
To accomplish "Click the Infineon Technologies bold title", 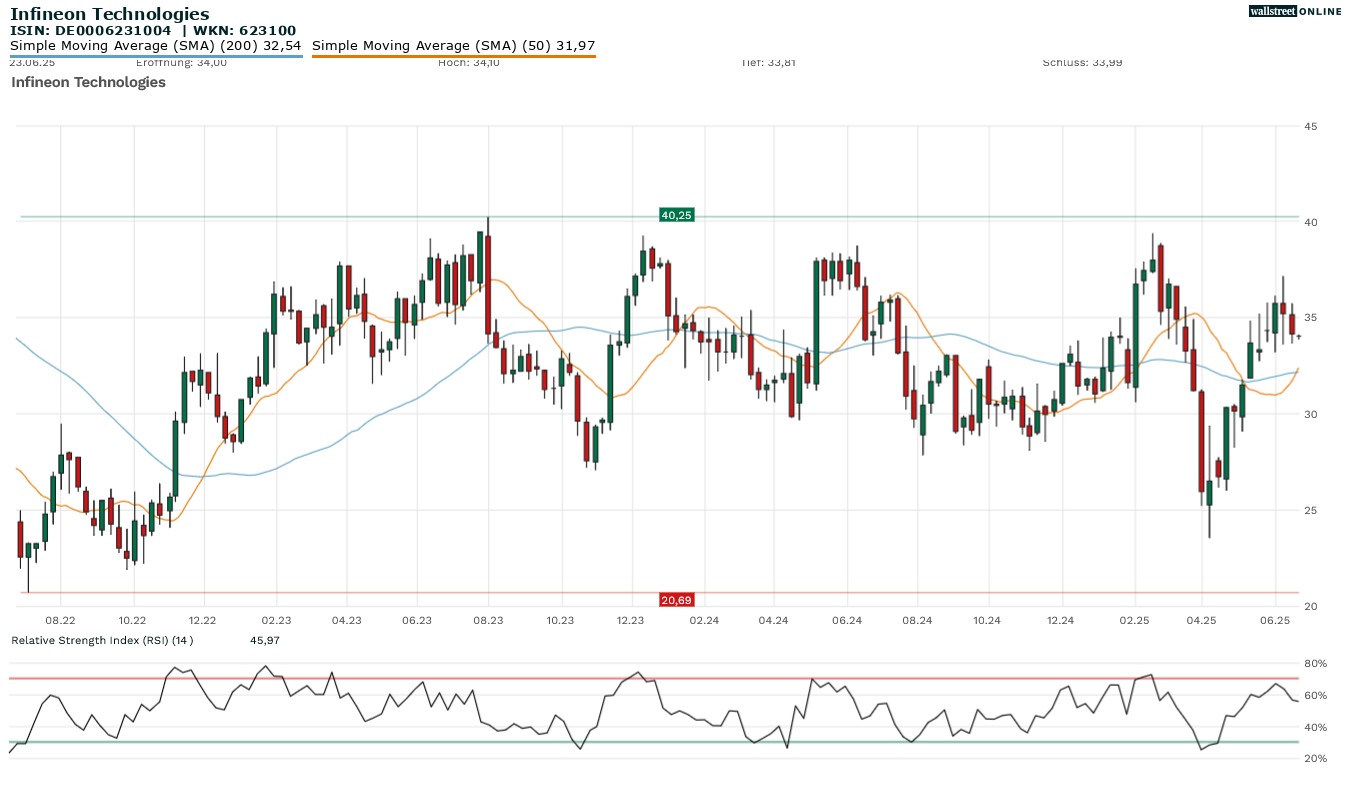I will (x=110, y=14).
